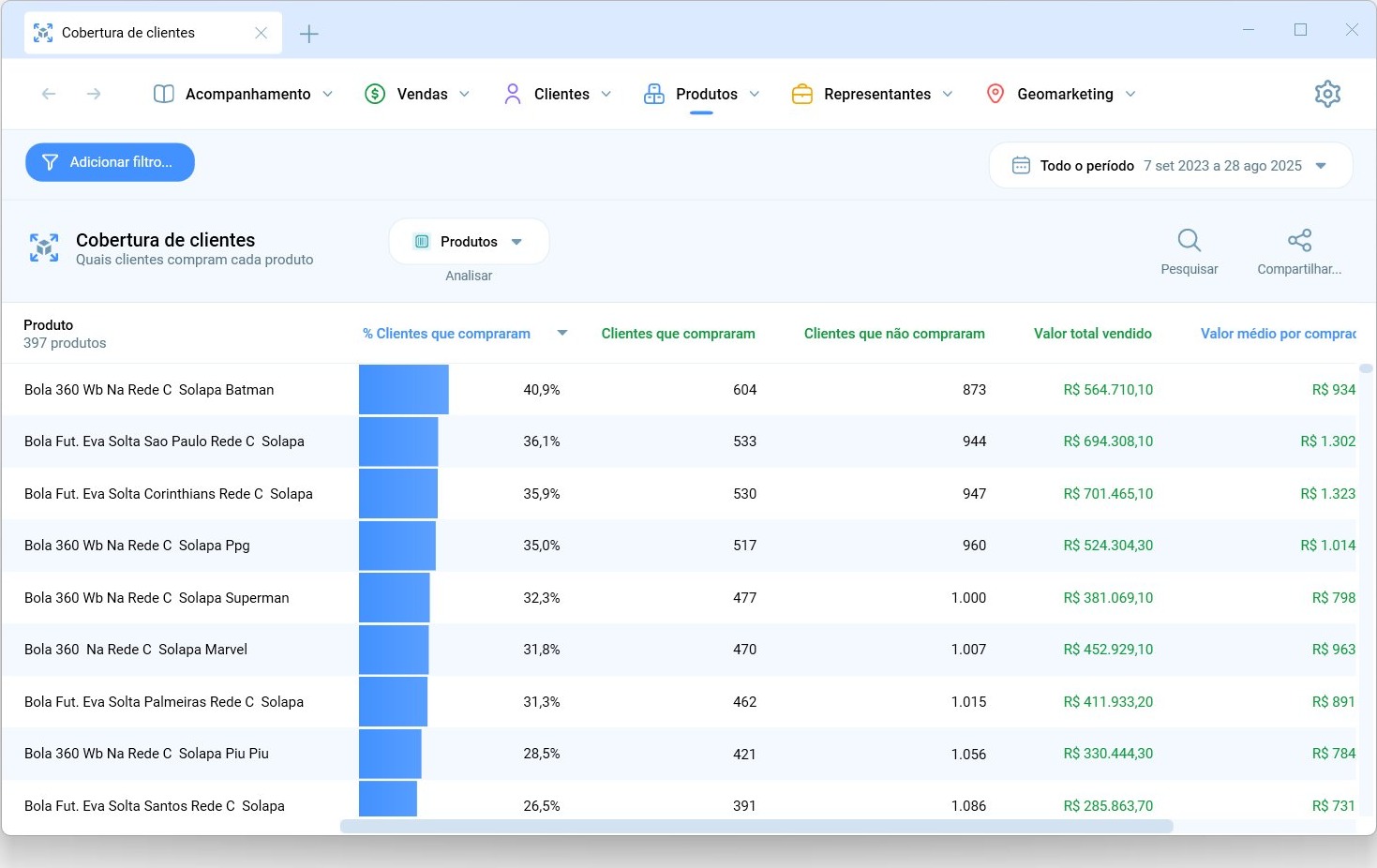Open the Produtos Analisar dropdown
Image resolution: width=1377 pixels, height=868 pixels.
tap(469, 242)
